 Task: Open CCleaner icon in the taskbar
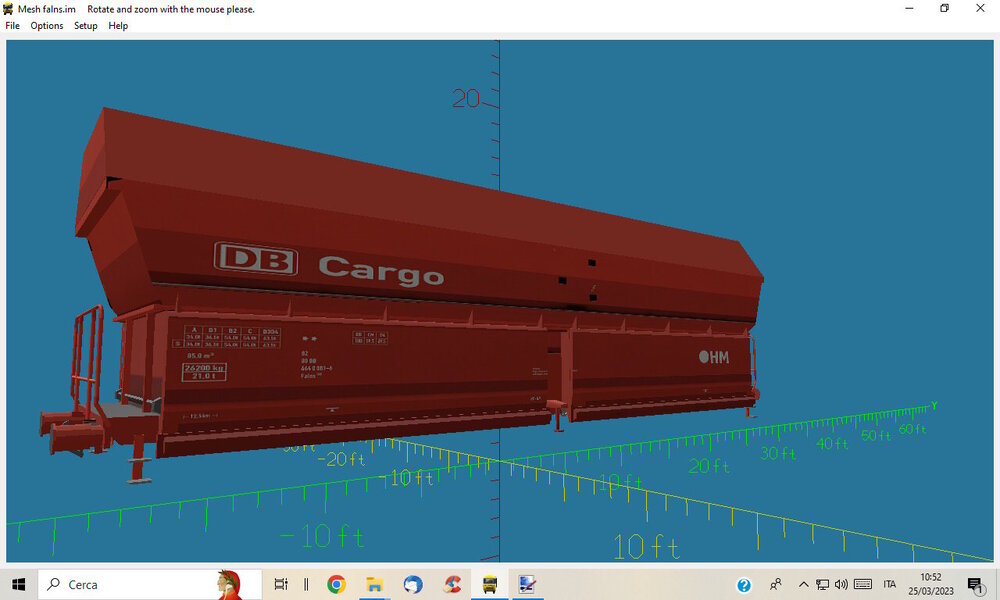point(452,584)
